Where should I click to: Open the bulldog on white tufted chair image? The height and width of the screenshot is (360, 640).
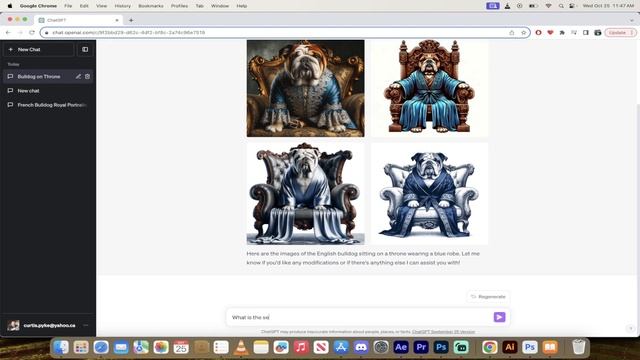coord(429,193)
